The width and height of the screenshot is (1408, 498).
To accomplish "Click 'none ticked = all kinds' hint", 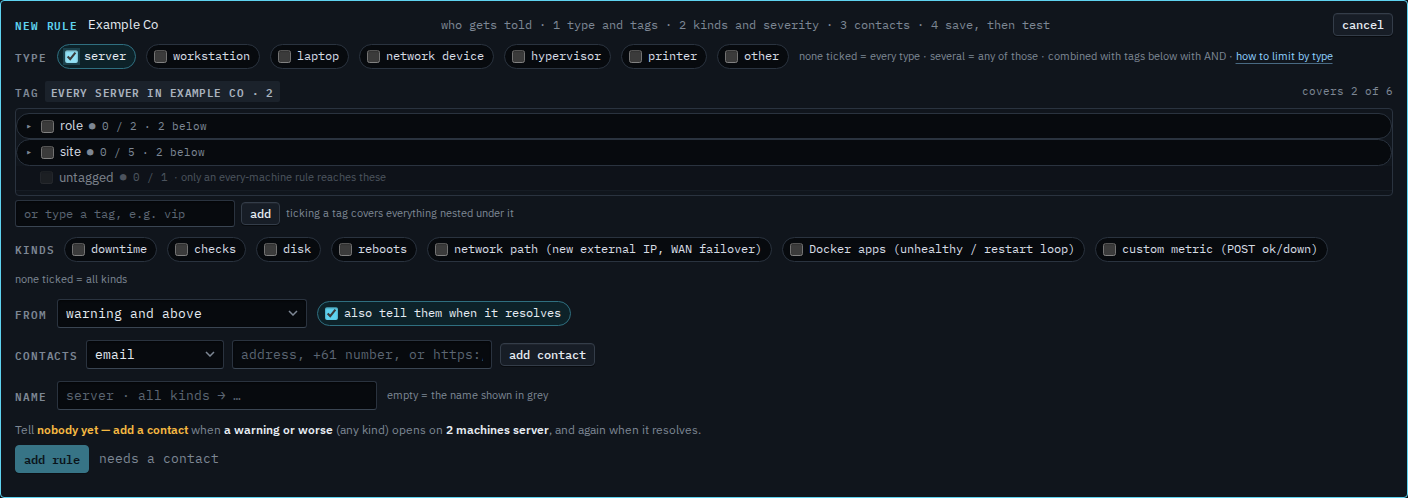I will point(71,279).
